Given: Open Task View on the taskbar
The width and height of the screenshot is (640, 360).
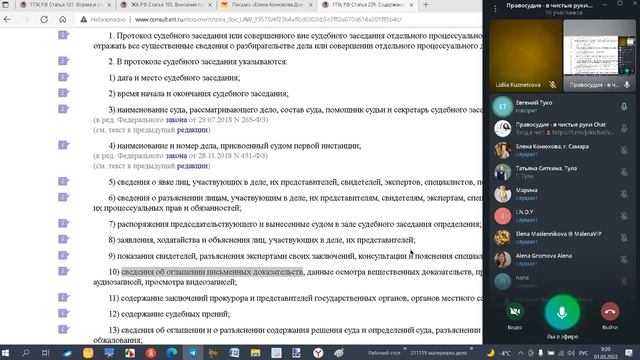Looking at the screenshot, I should coord(45,353).
